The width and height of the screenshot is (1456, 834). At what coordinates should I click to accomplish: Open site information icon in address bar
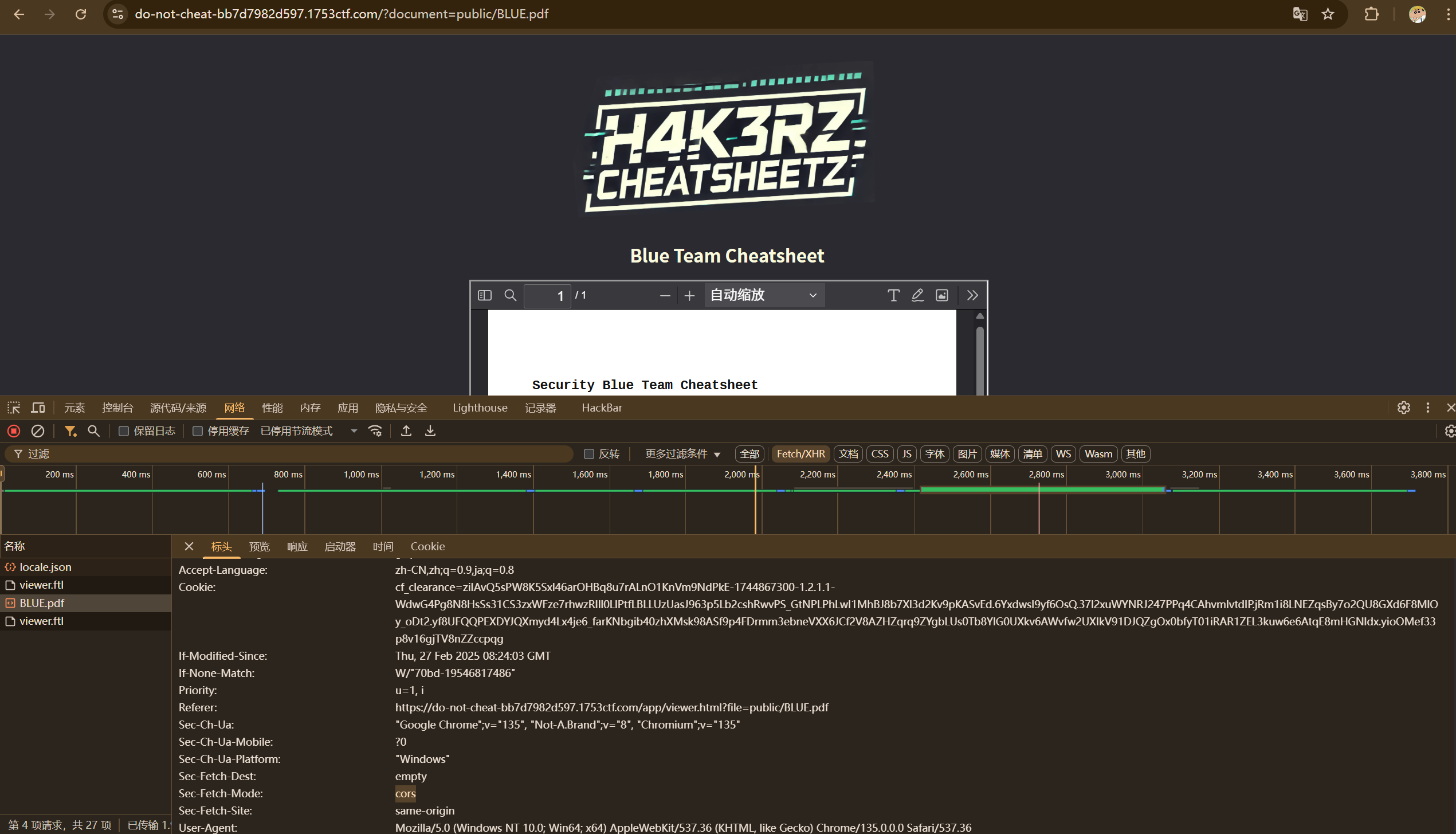pos(117,14)
